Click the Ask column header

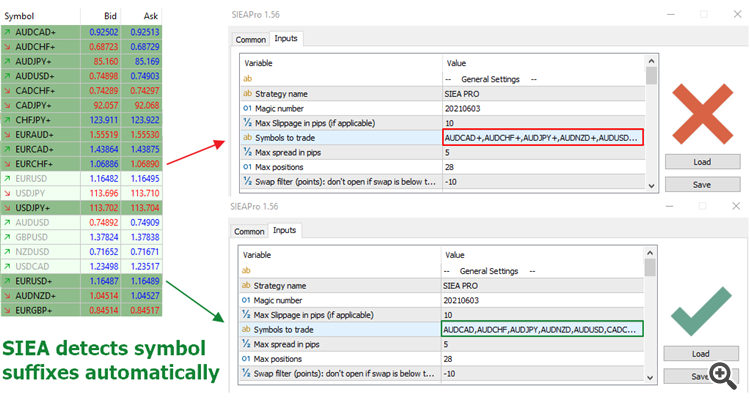(x=151, y=16)
